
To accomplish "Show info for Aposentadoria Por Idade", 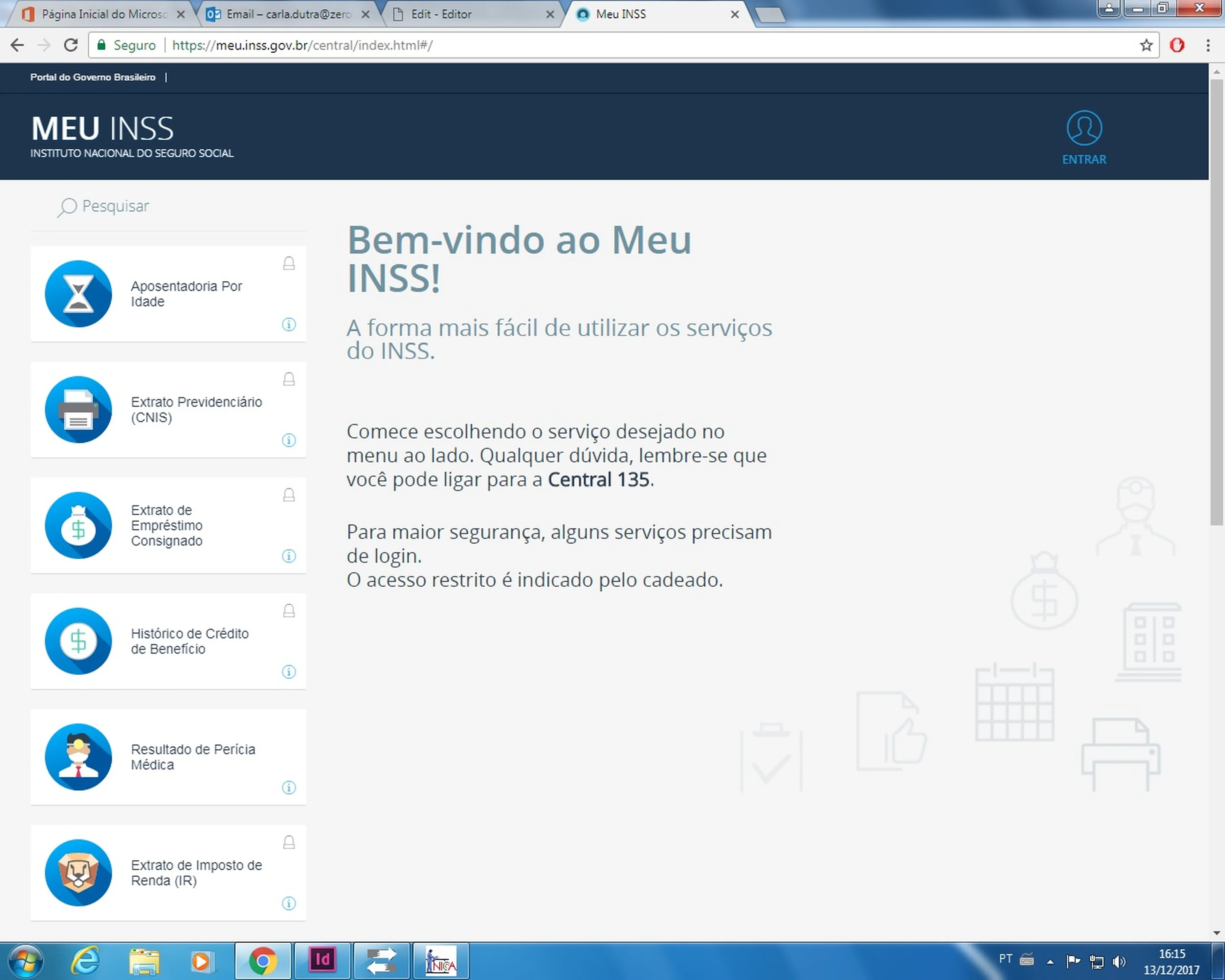I will [x=289, y=324].
